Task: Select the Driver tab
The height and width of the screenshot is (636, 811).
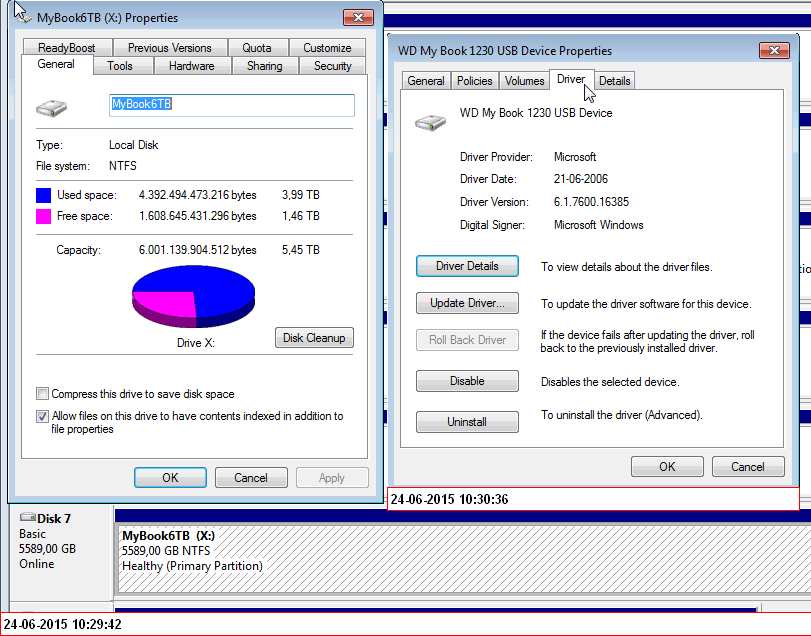Action: tap(571, 79)
